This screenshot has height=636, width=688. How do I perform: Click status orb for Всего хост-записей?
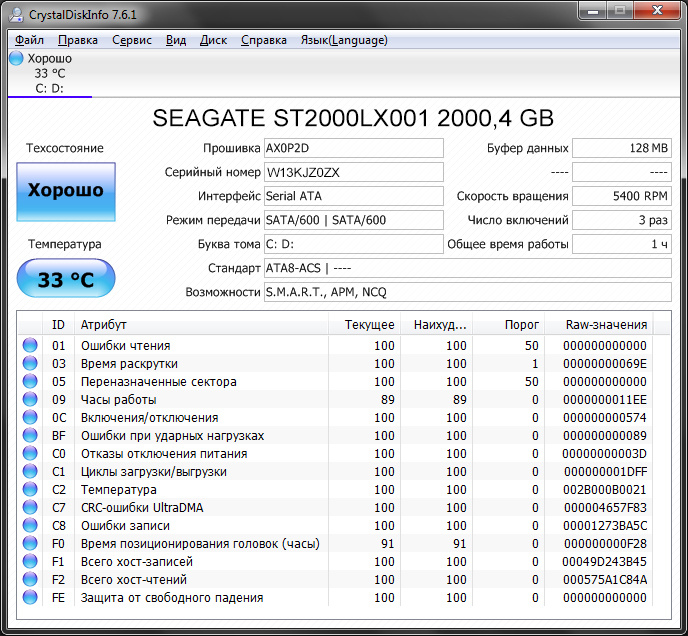click(x=30, y=561)
